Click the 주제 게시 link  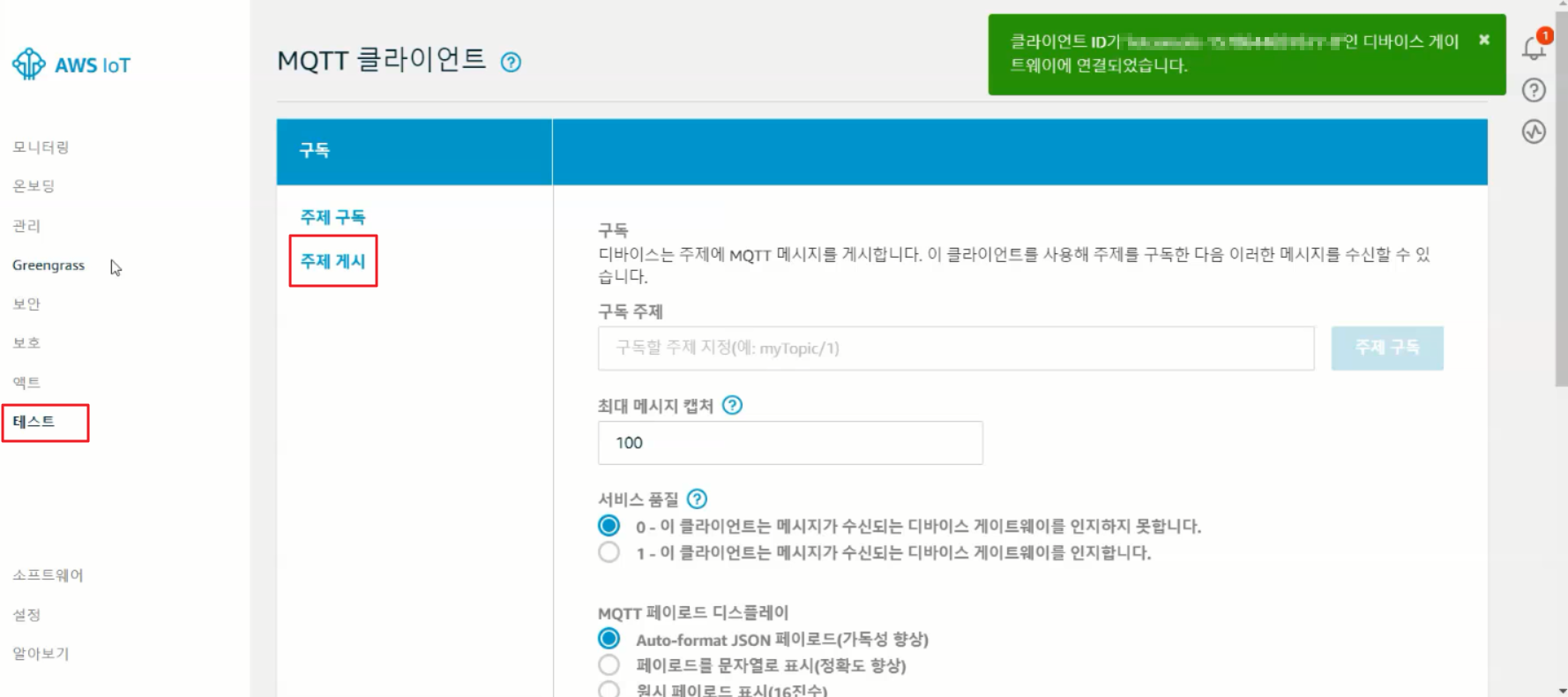click(x=332, y=260)
